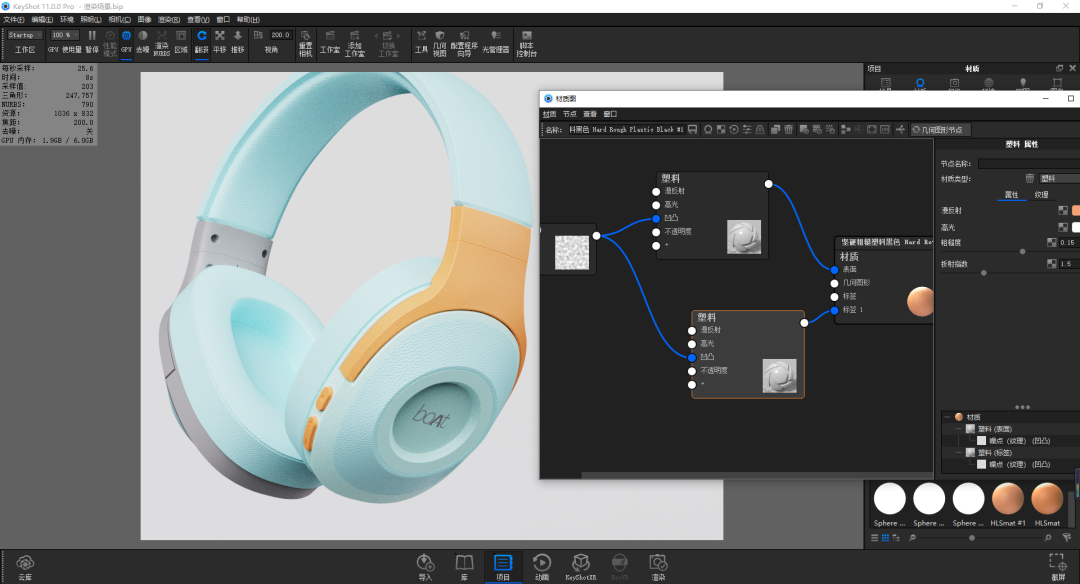Screen dimensions: 1080x584
Task: Toggle the 区域 (region) render button
Action: click(x=181, y=41)
